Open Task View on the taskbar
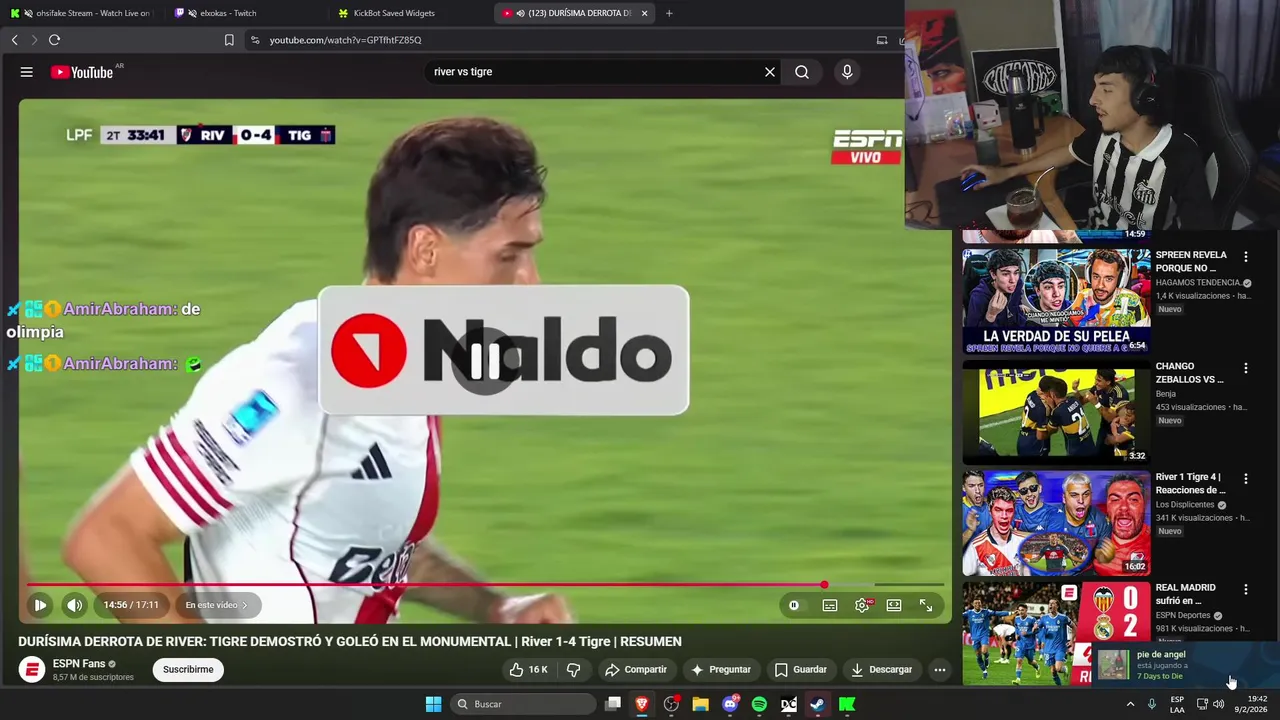The image size is (1280, 720). click(x=613, y=704)
